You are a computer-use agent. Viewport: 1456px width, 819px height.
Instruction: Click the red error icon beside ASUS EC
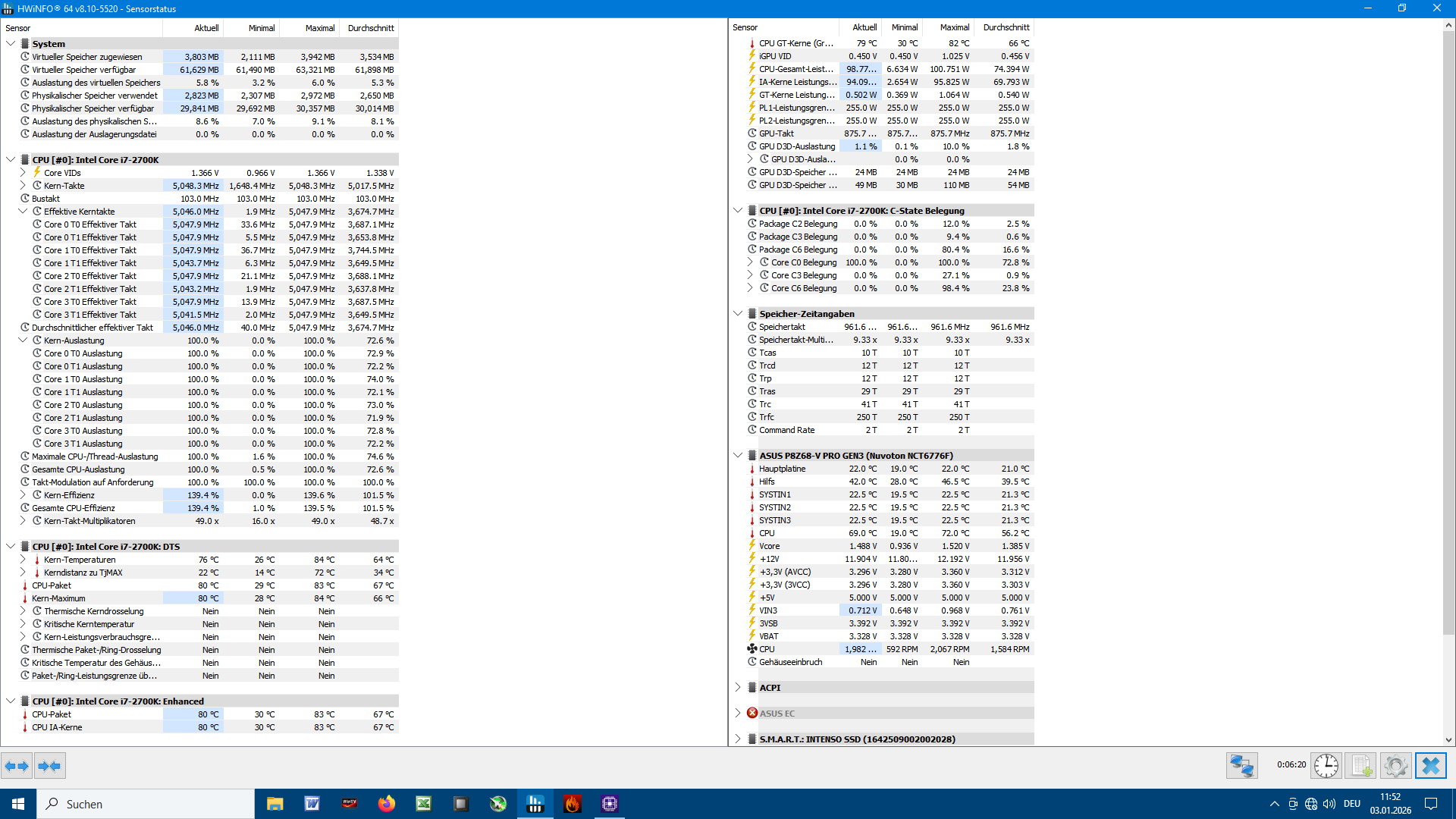pyautogui.click(x=752, y=713)
